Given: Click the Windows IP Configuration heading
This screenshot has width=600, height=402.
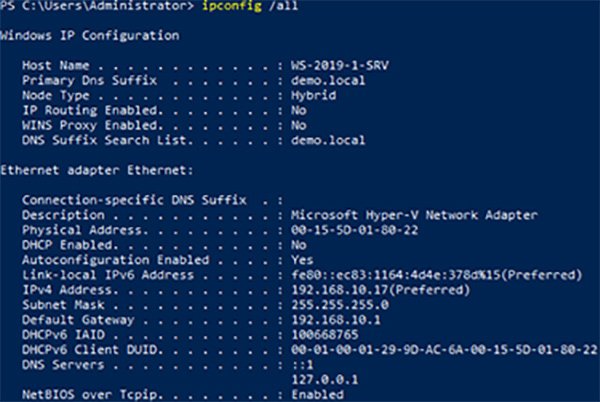Looking at the screenshot, I should pyautogui.click(x=90, y=36).
